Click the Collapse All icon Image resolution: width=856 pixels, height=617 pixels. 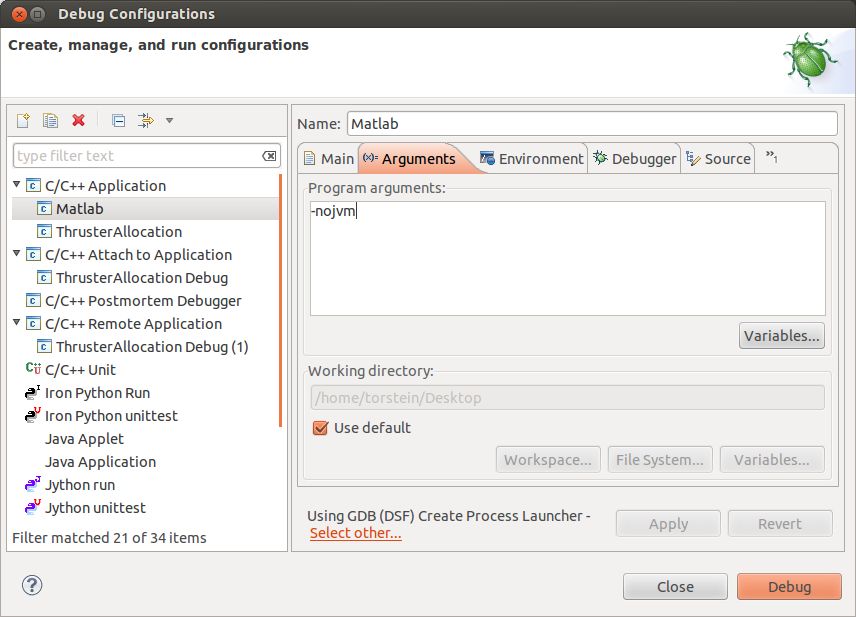(118, 120)
